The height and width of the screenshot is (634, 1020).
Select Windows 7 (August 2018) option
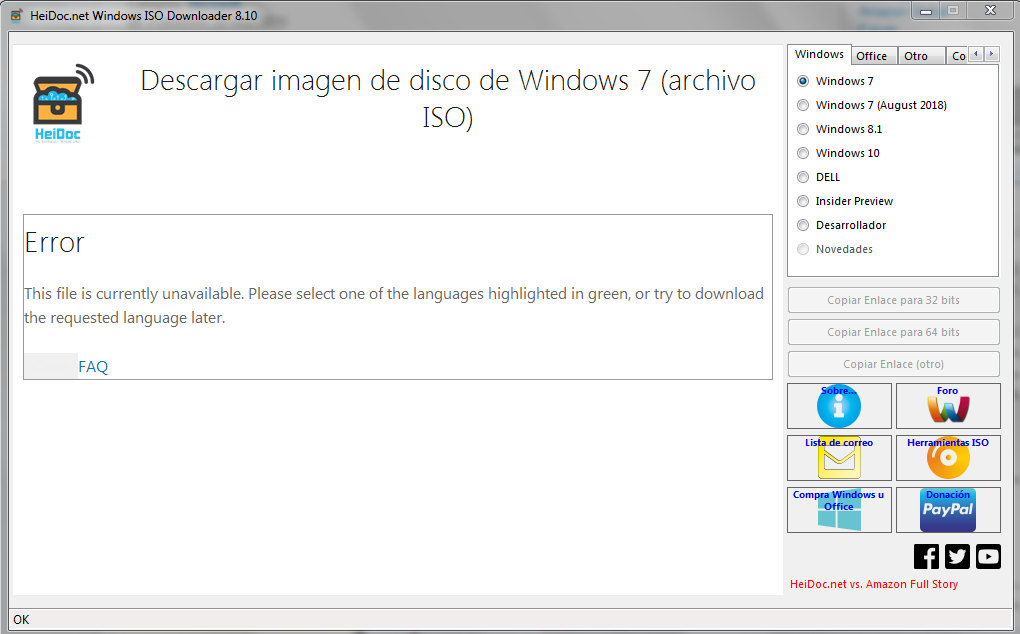pyautogui.click(x=803, y=105)
